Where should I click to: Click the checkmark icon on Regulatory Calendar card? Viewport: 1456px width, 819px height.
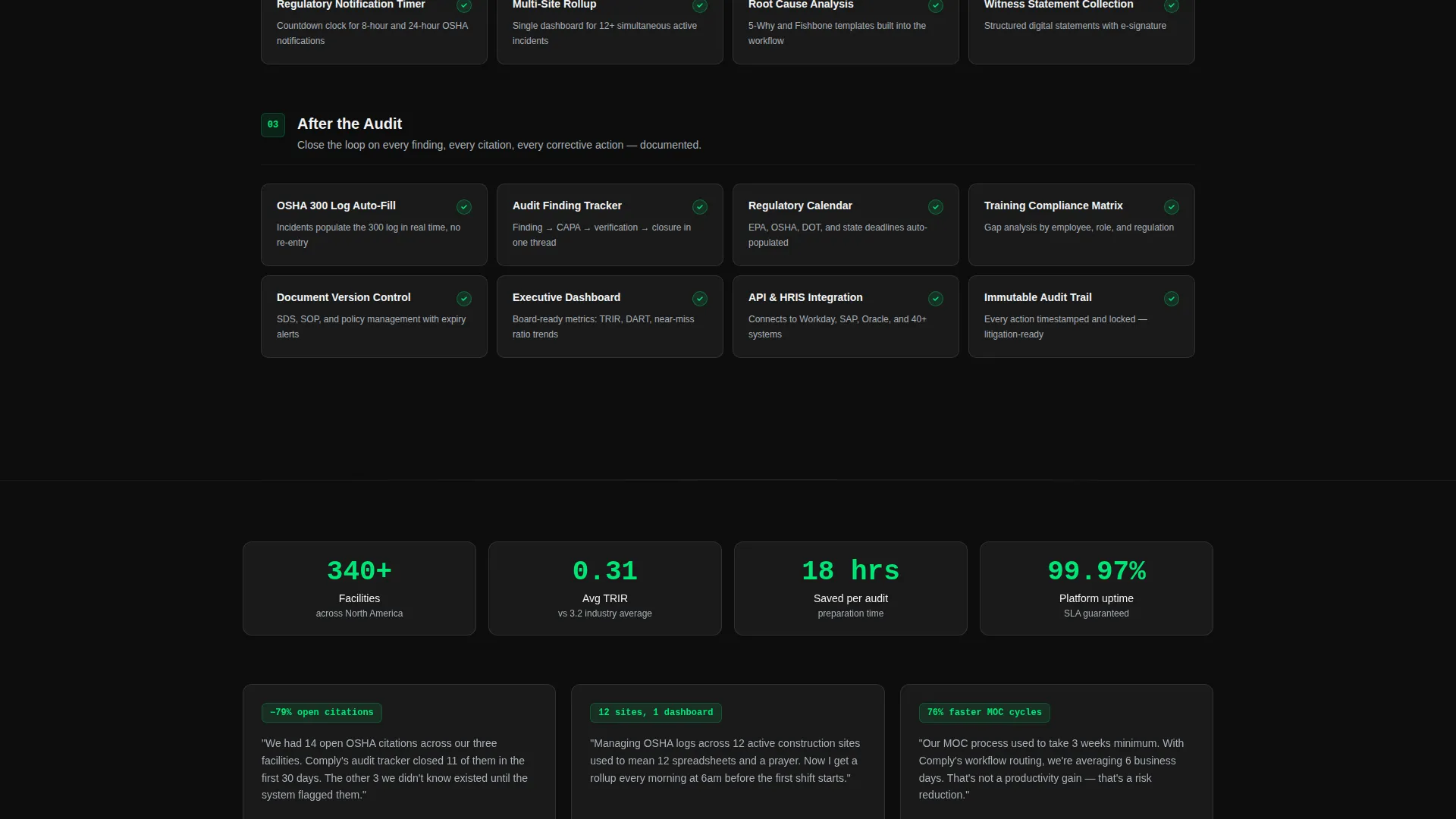[936, 207]
